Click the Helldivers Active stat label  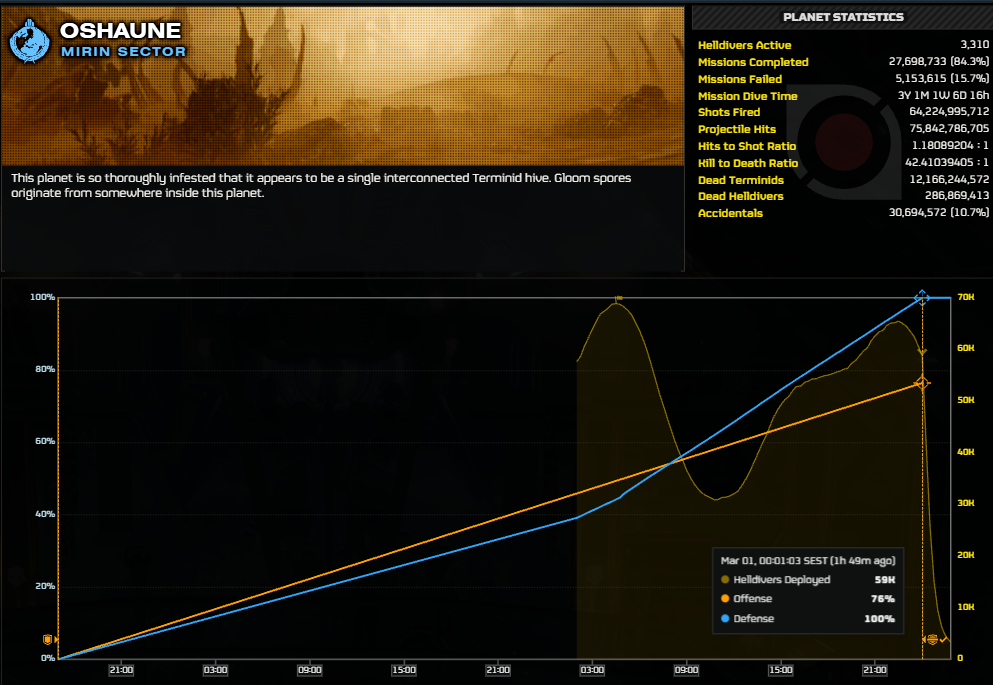(x=744, y=45)
